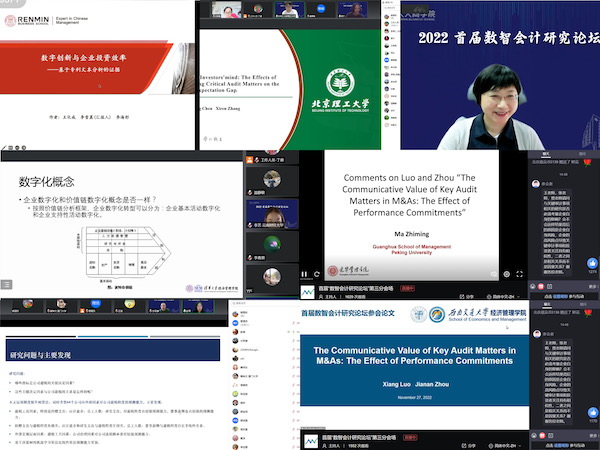
Task: Click the like thumb showing 1274
Action: pos(592,262)
